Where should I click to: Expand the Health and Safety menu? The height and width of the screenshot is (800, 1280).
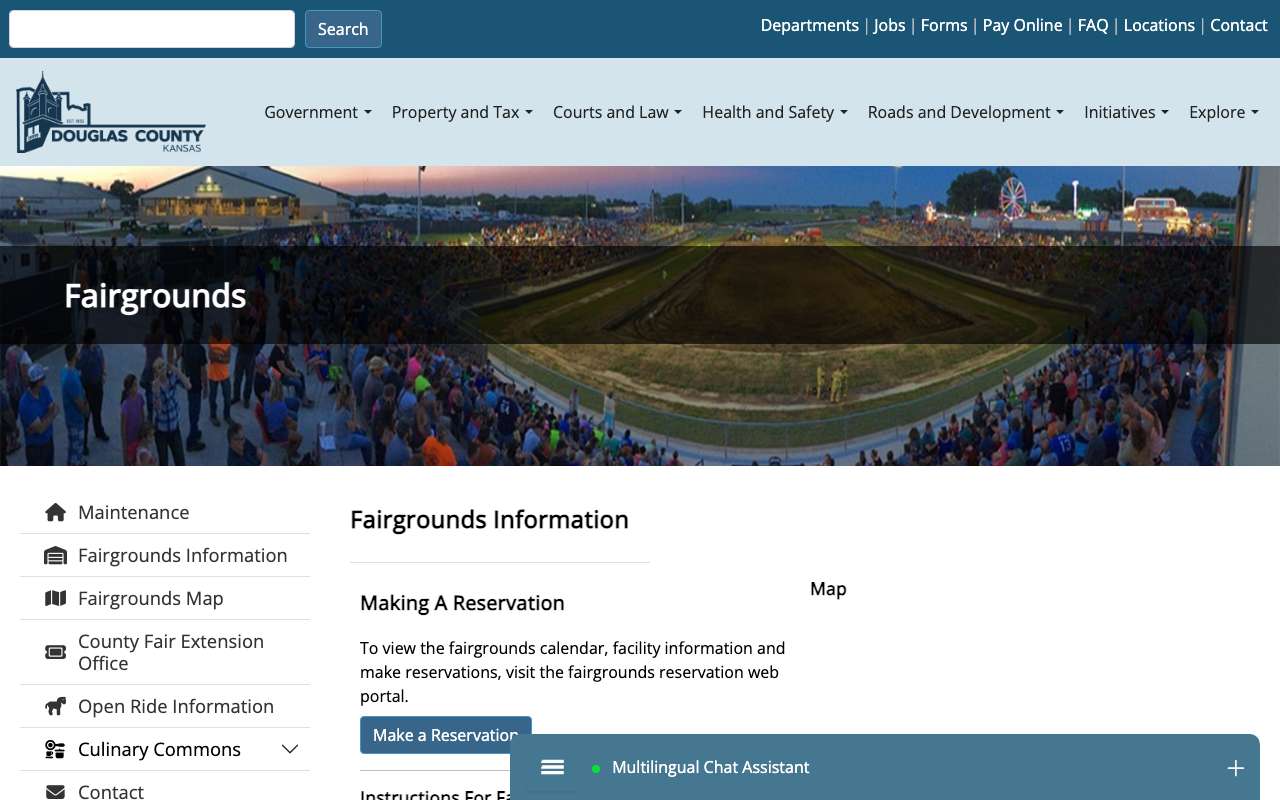coord(775,112)
